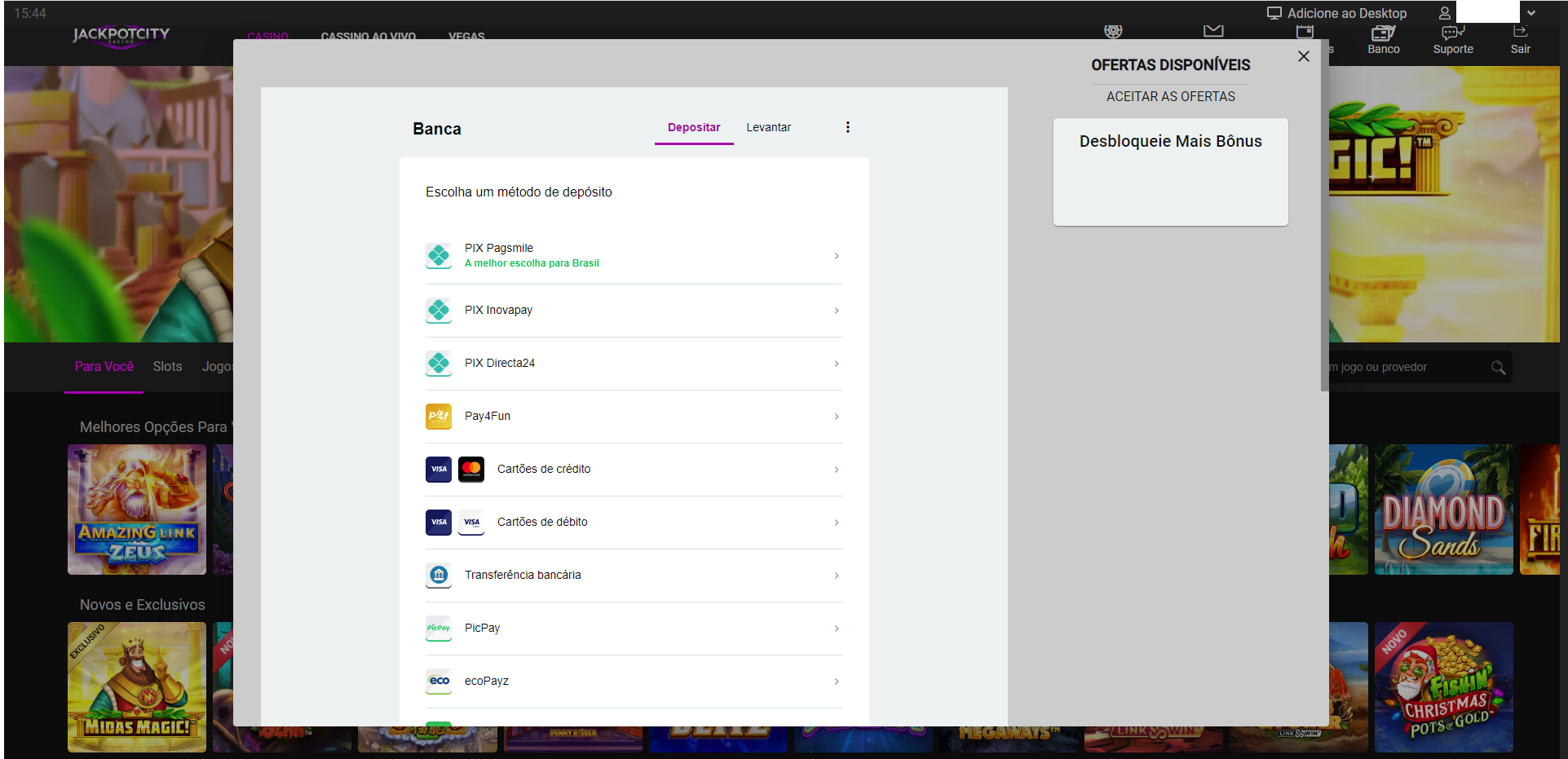The width and height of the screenshot is (1568, 759).
Task: Open the account dropdown arrow at top right
Action: point(1531,13)
